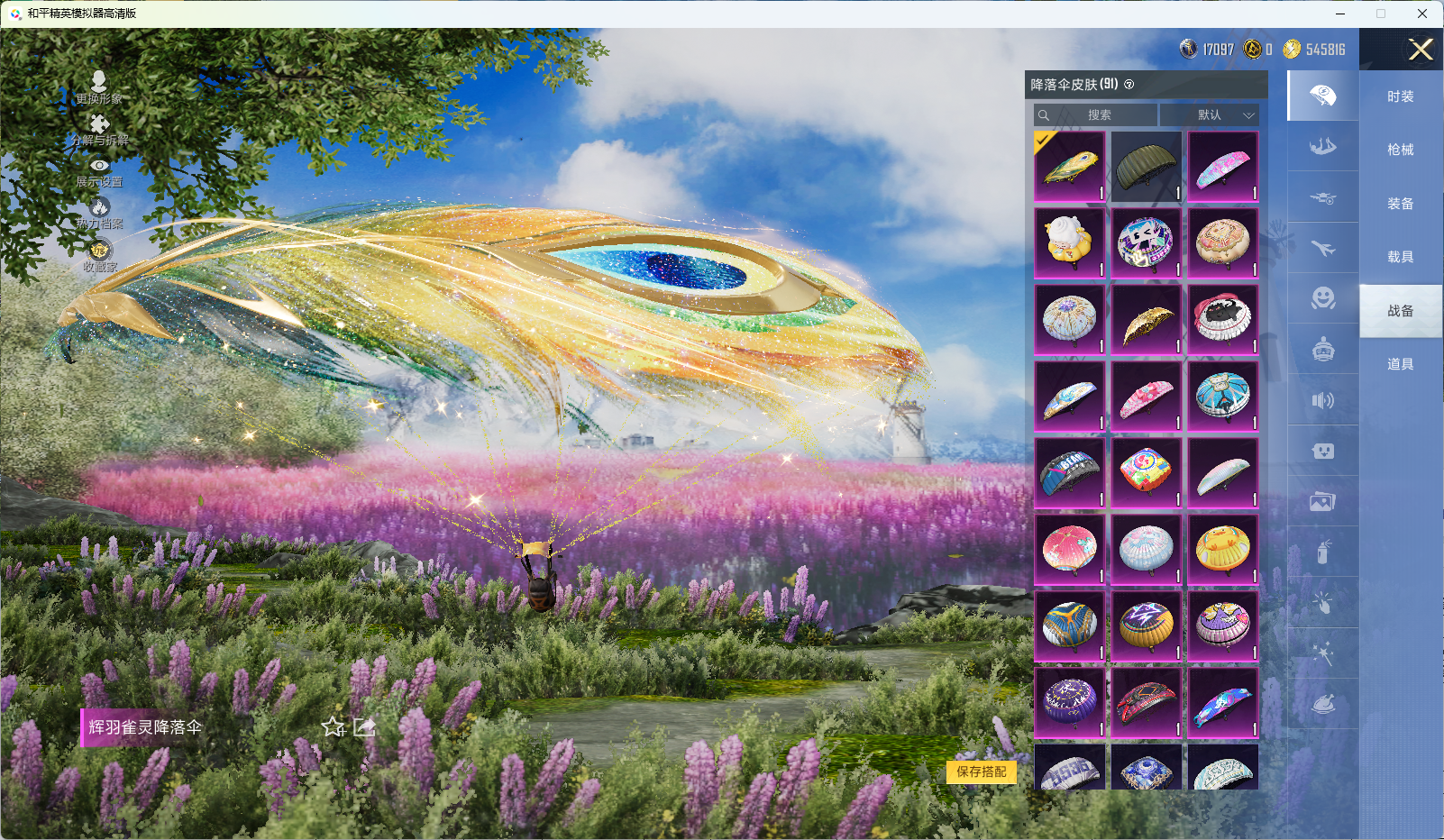Open the spray can category icon
This screenshot has width=1444, height=840.
(x=1322, y=552)
